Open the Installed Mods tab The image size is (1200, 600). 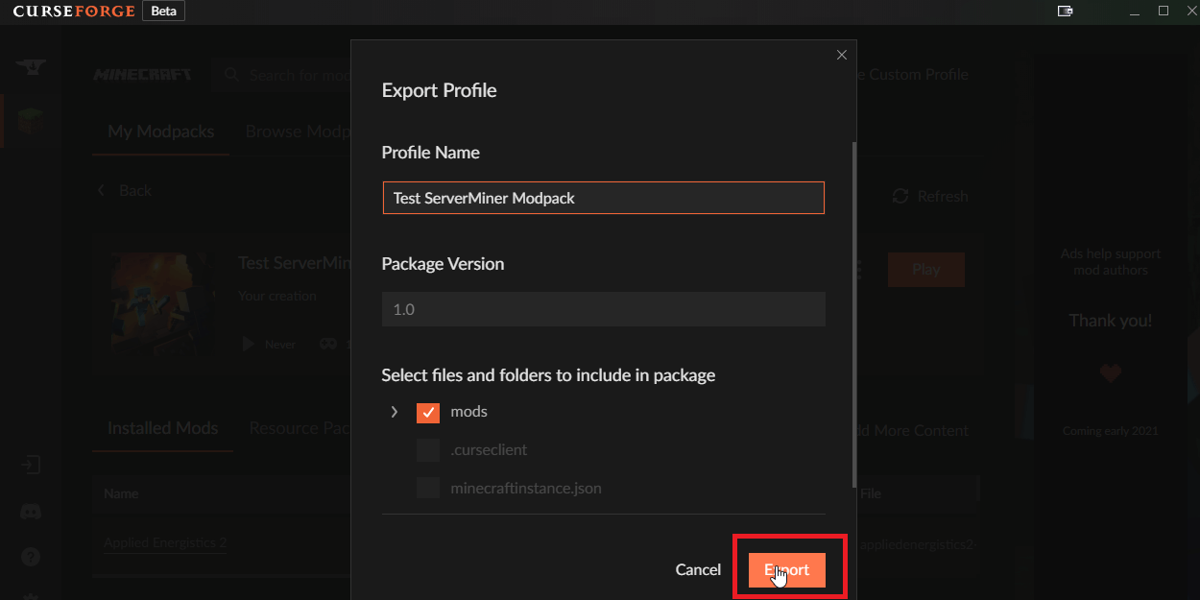[x=163, y=428]
